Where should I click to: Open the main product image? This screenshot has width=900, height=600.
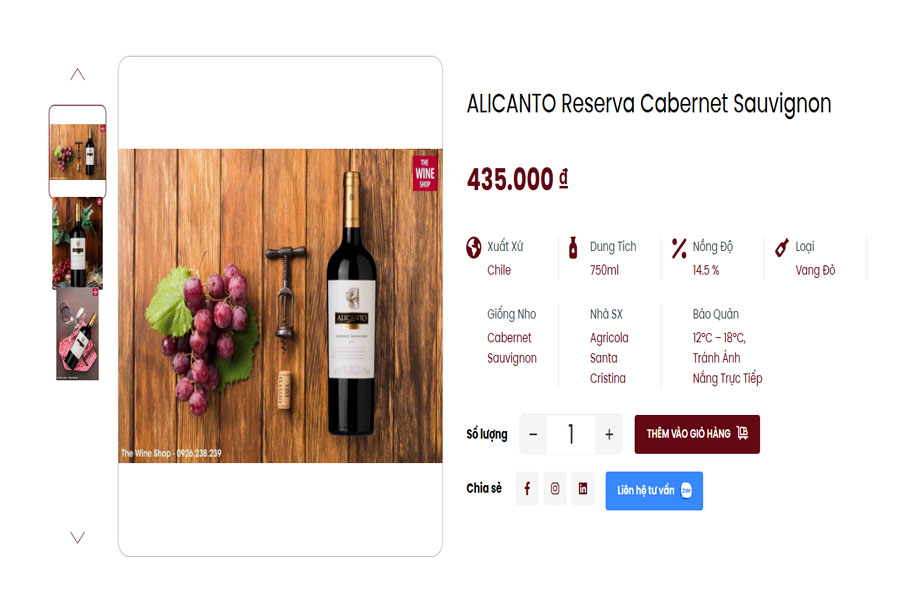coord(280,306)
